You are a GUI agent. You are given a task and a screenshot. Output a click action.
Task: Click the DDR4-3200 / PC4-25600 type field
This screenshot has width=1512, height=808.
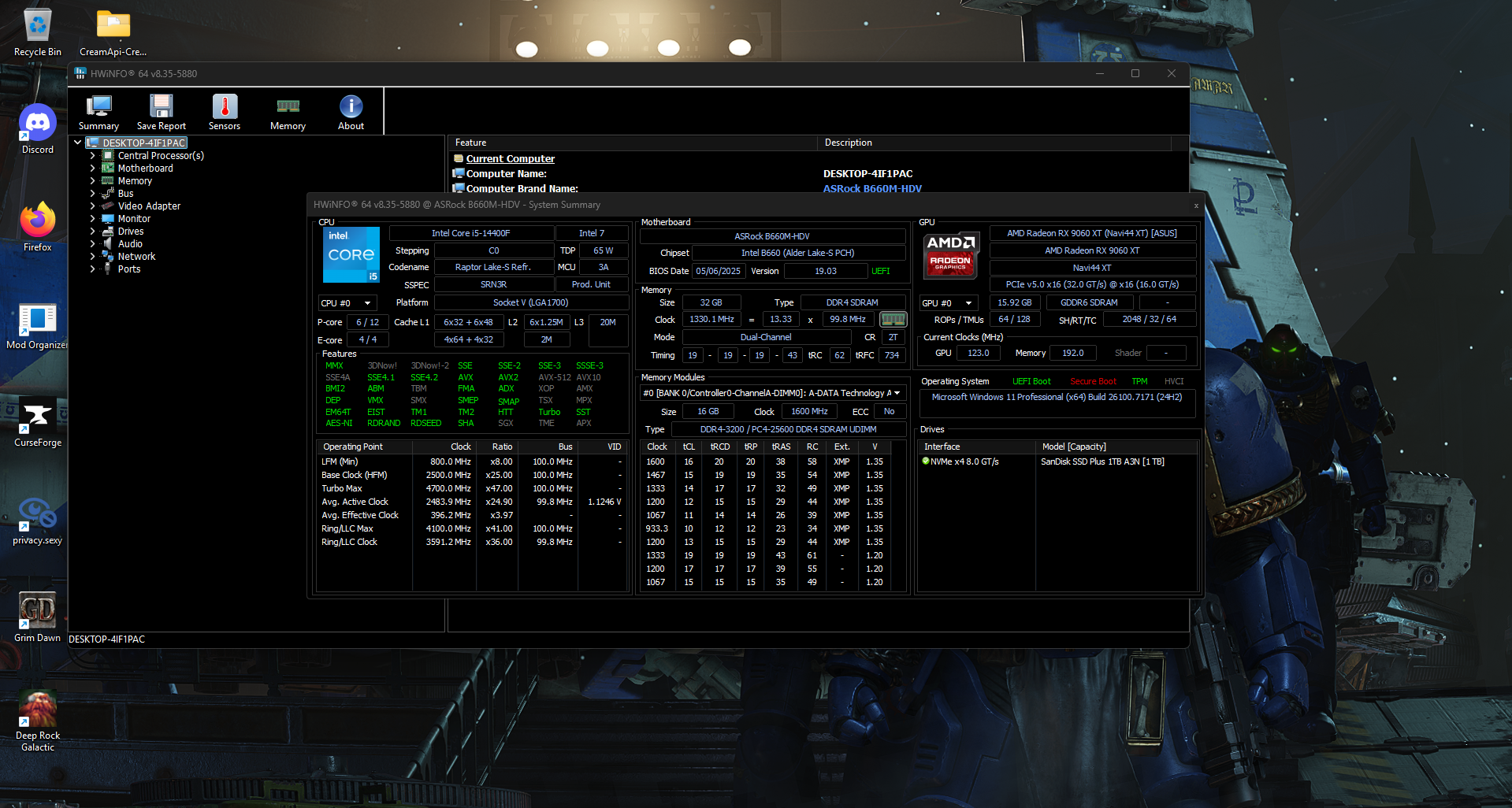click(788, 429)
